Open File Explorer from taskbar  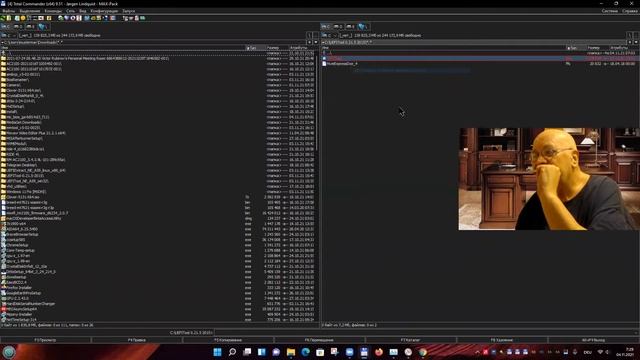[x=291, y=352]
